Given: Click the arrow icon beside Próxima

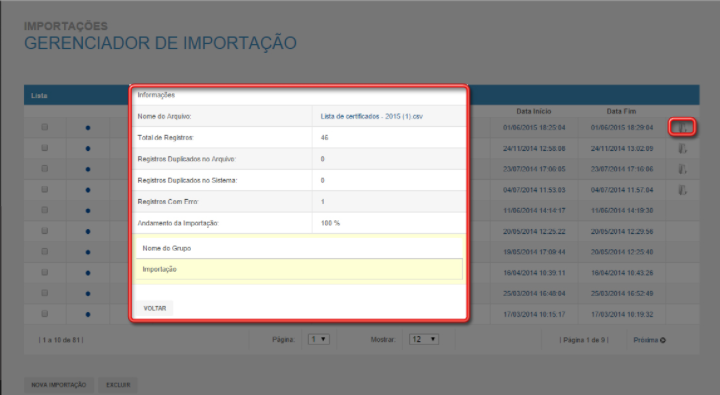Looking at the screenshot, I should [x=663, y=340].
